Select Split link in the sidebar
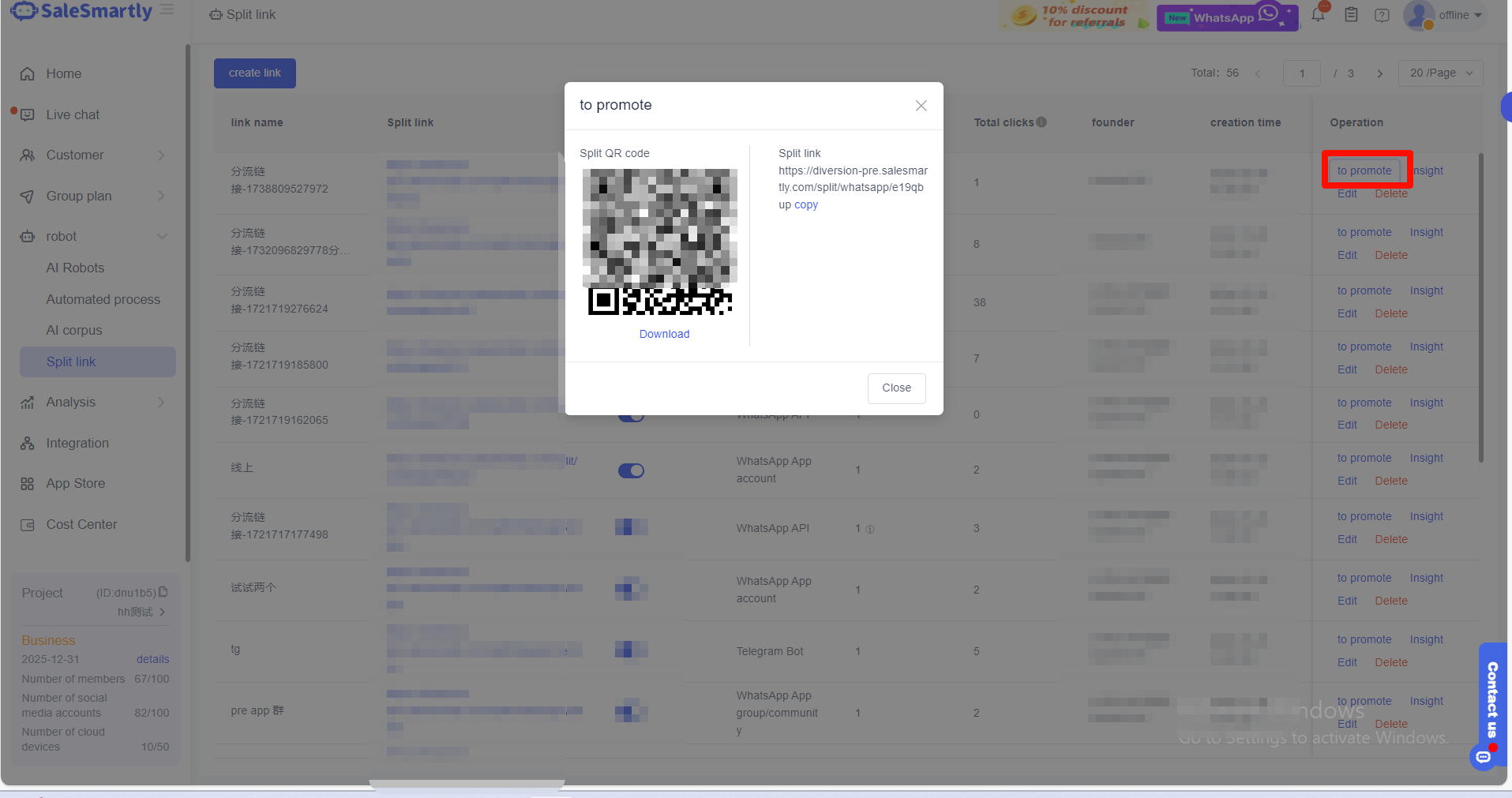1512x798 pixels. click(x=98, y=362)
